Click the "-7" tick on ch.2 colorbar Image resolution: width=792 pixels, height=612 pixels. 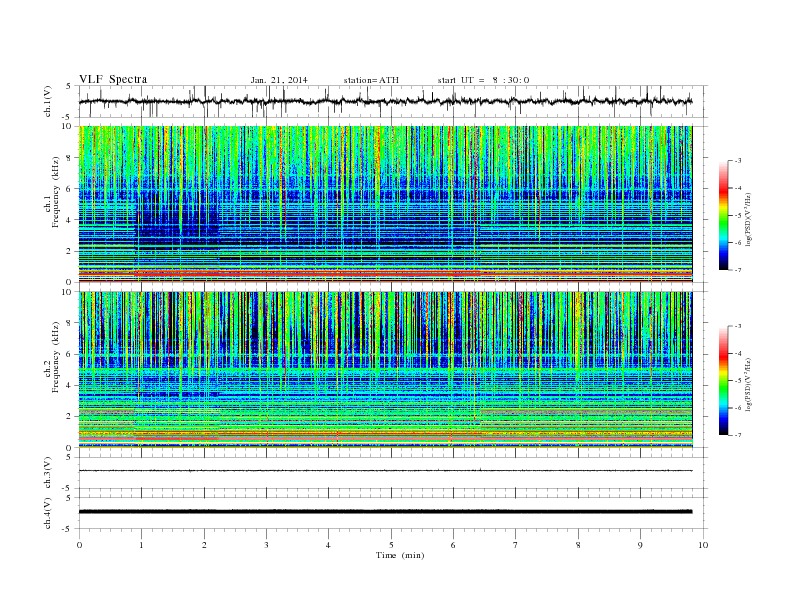738,435
